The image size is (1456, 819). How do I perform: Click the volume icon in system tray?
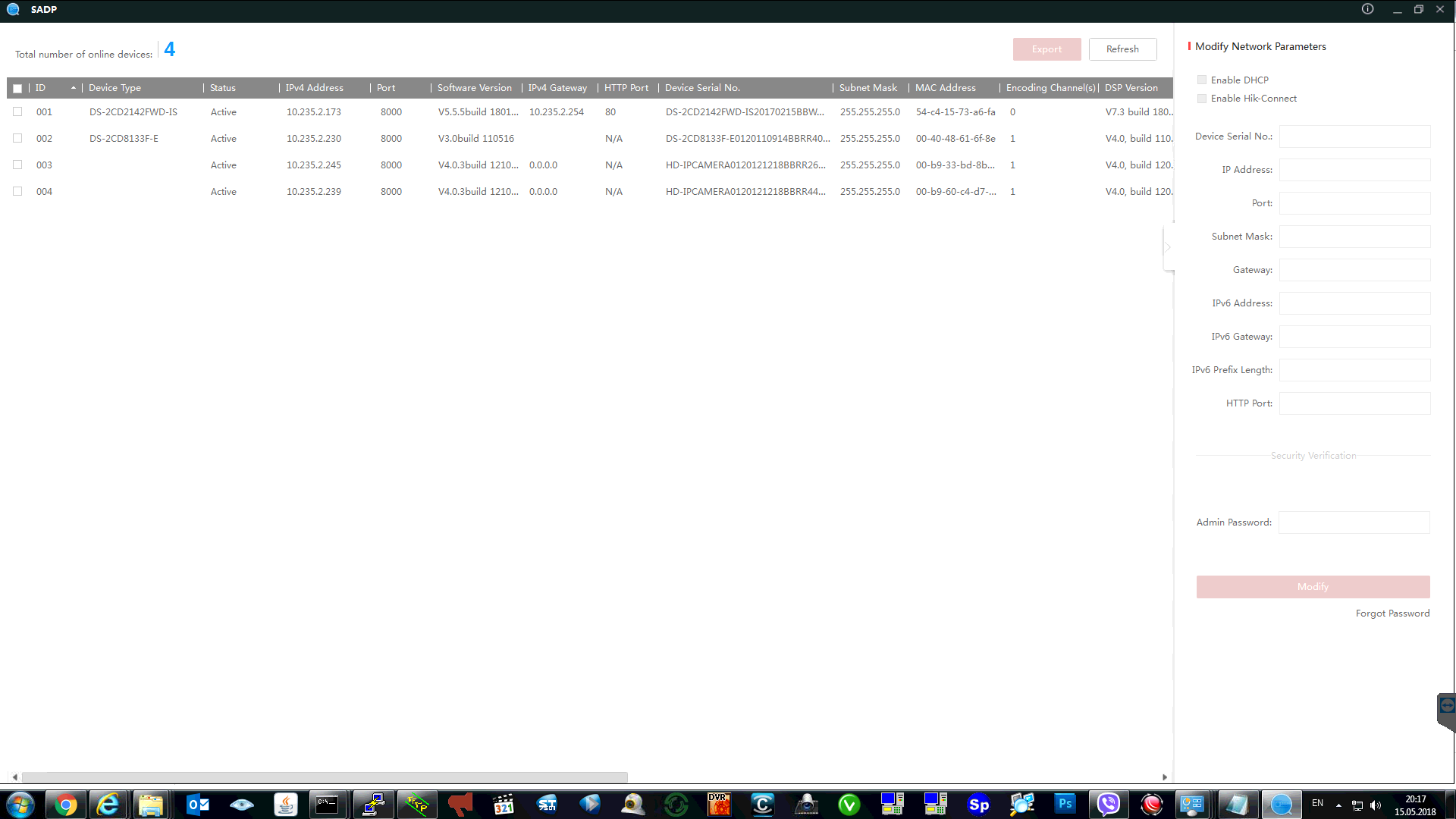tap(1376, 805)
